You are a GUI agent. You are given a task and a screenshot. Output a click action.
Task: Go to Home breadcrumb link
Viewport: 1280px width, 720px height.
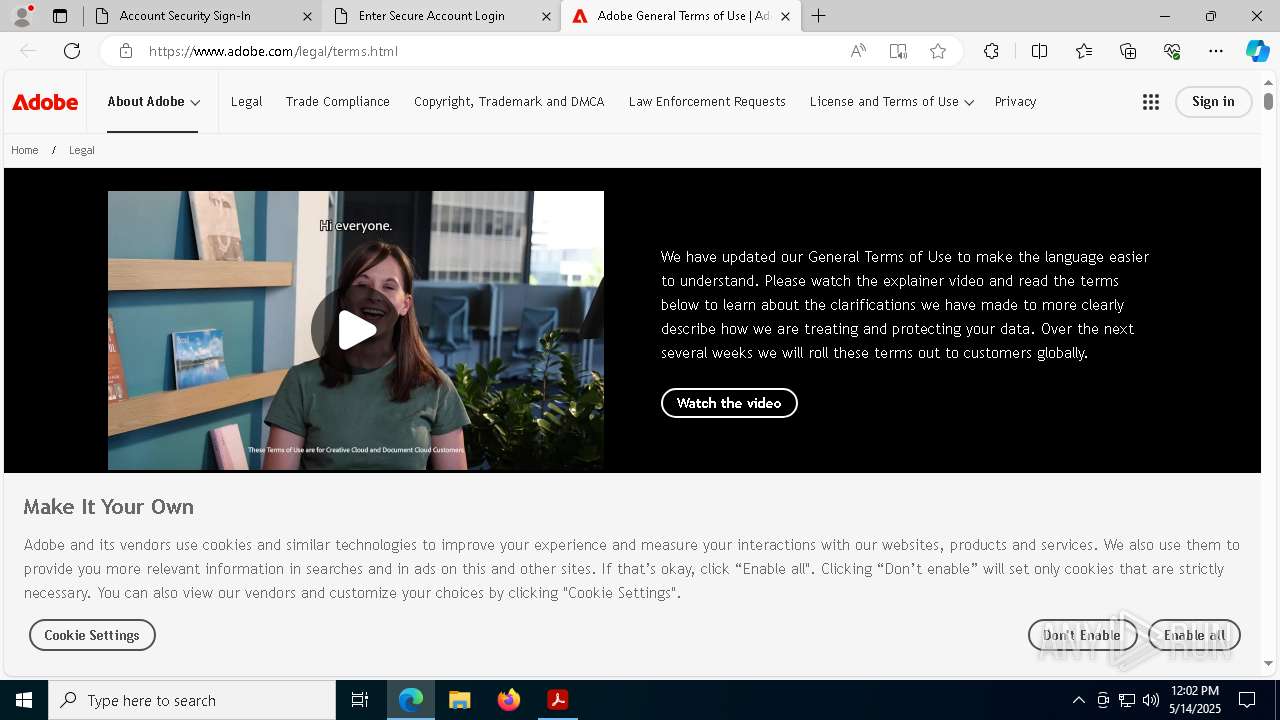(x=24, y=150)
